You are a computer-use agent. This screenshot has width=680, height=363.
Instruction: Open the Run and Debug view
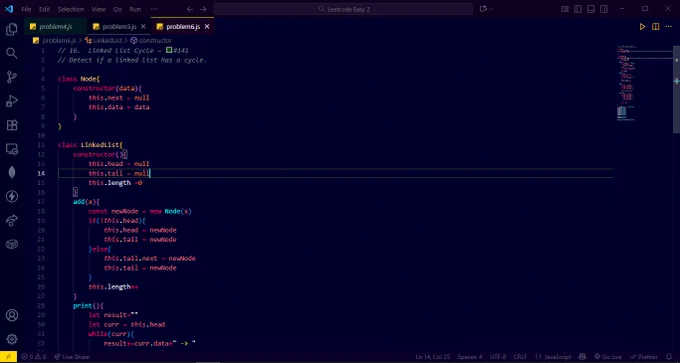click(12, 101)
